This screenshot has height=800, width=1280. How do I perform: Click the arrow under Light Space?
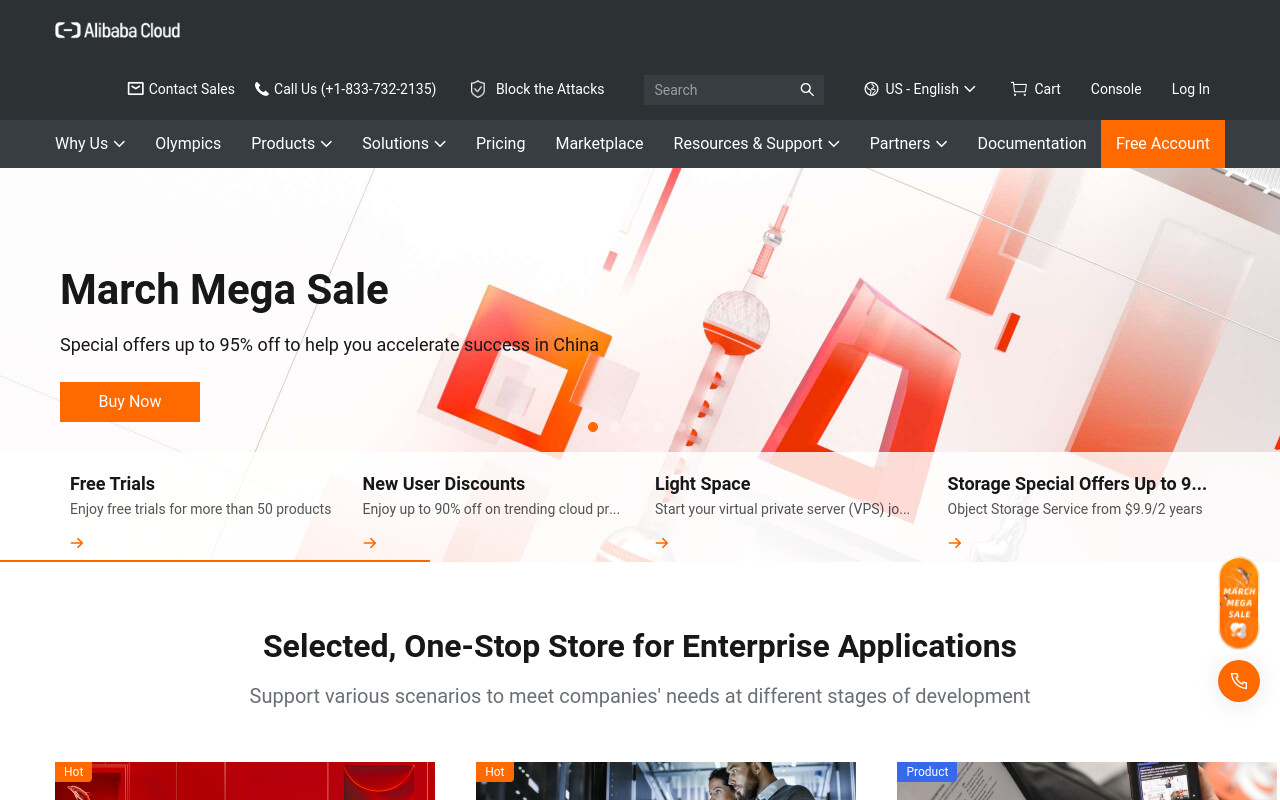click(x=662, y=543)
